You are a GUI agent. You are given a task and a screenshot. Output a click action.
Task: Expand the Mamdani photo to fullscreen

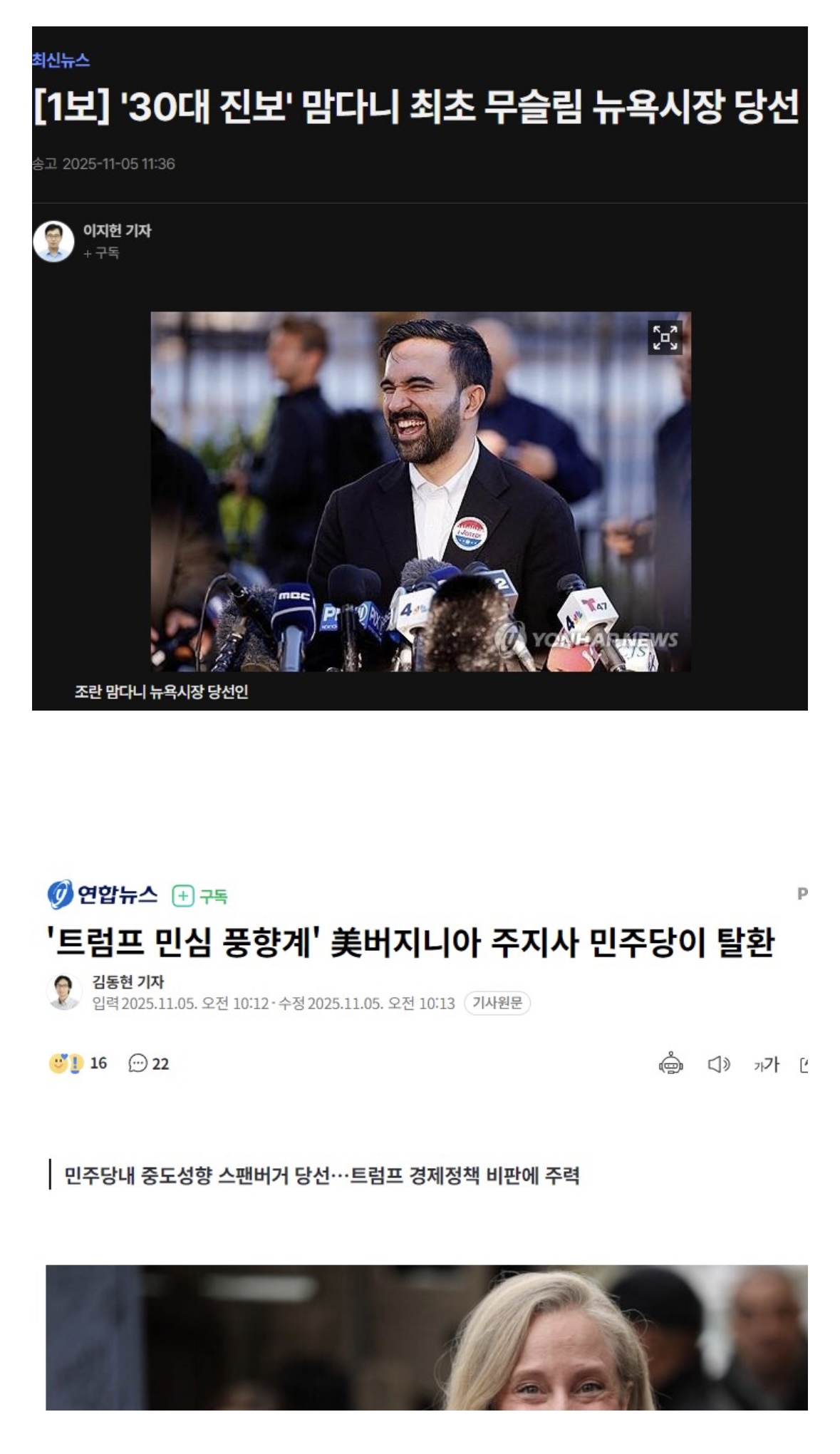tap(665, 337)
